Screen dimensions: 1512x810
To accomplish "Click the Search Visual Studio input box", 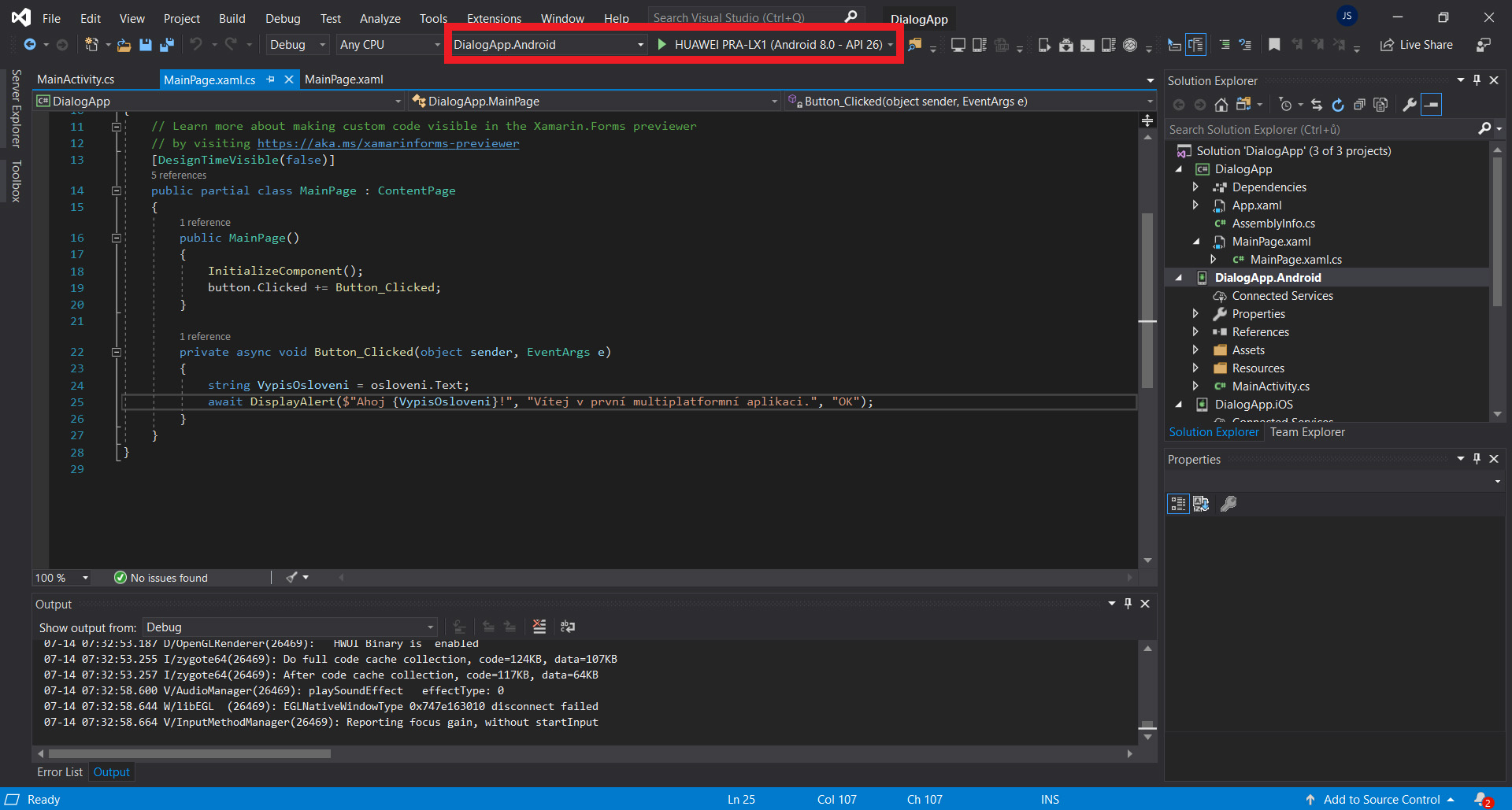I will pyautogui.click(x=748, y=17).
